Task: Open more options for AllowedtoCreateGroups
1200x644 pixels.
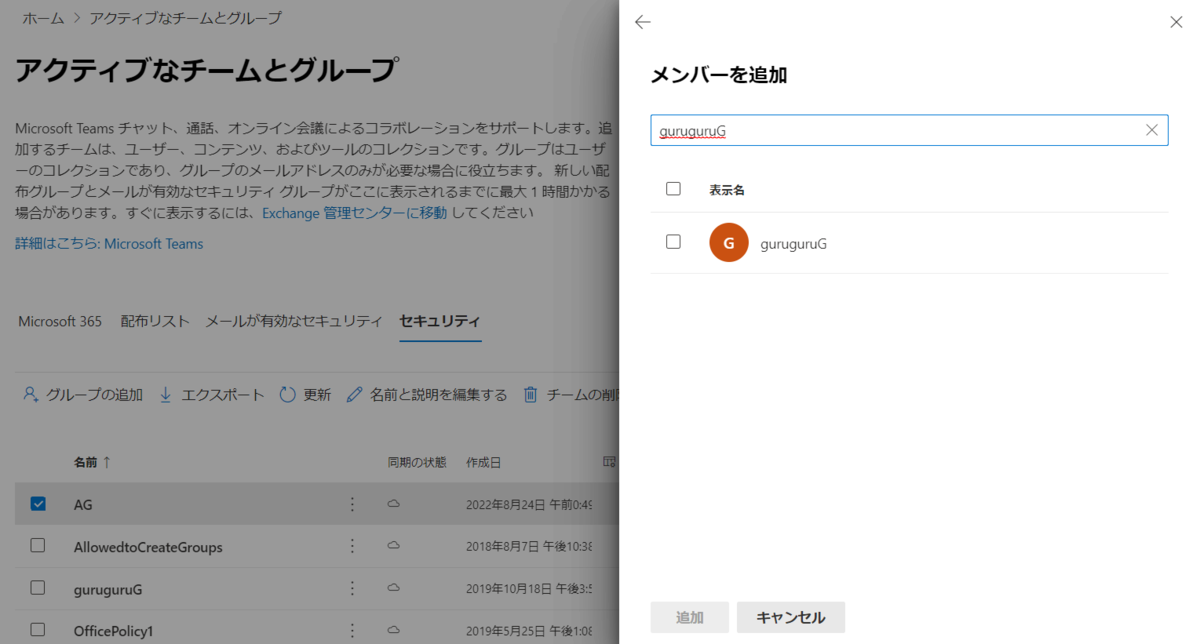Action: point(352,547)
